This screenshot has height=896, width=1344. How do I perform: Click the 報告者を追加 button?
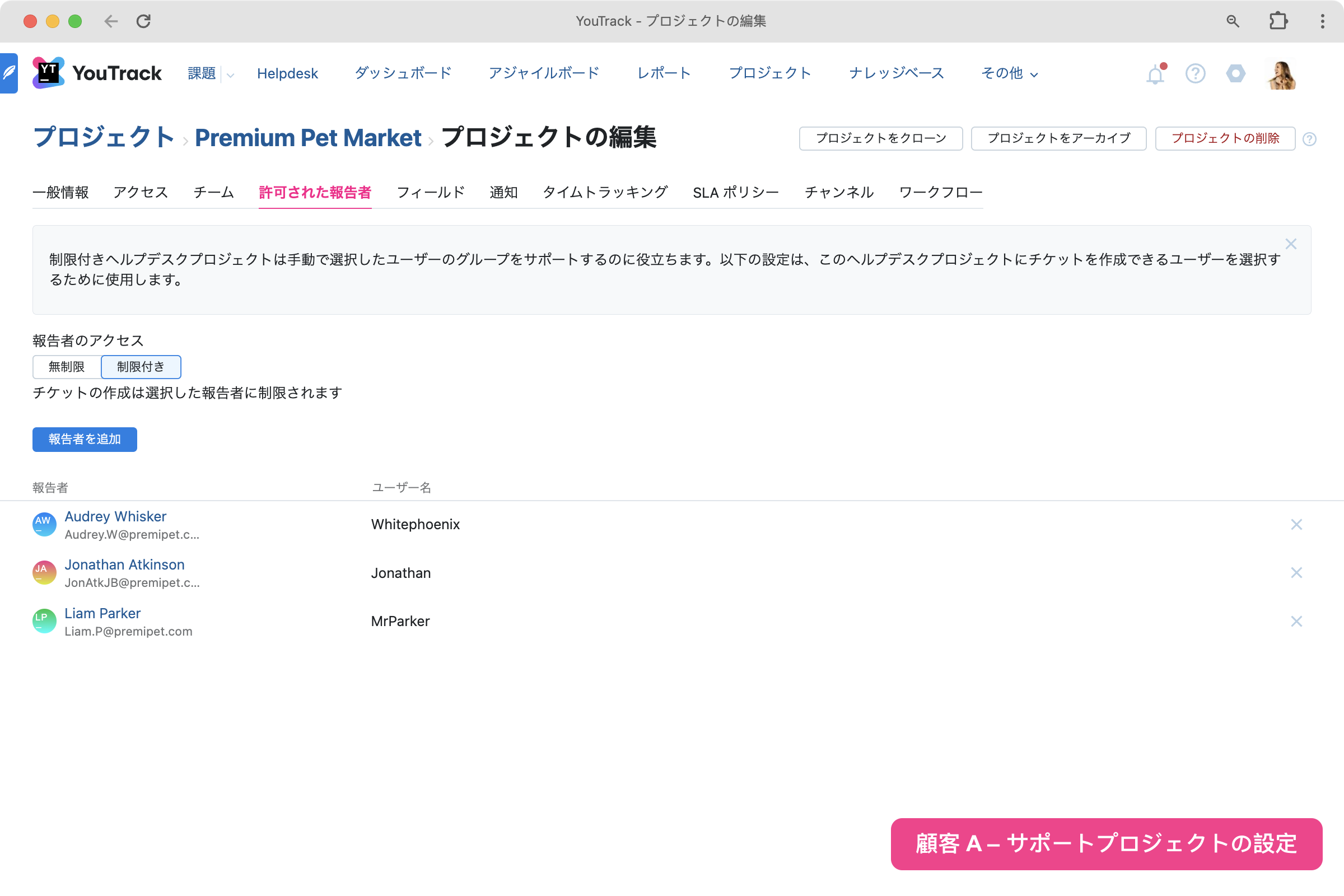(x=85, y=440)
